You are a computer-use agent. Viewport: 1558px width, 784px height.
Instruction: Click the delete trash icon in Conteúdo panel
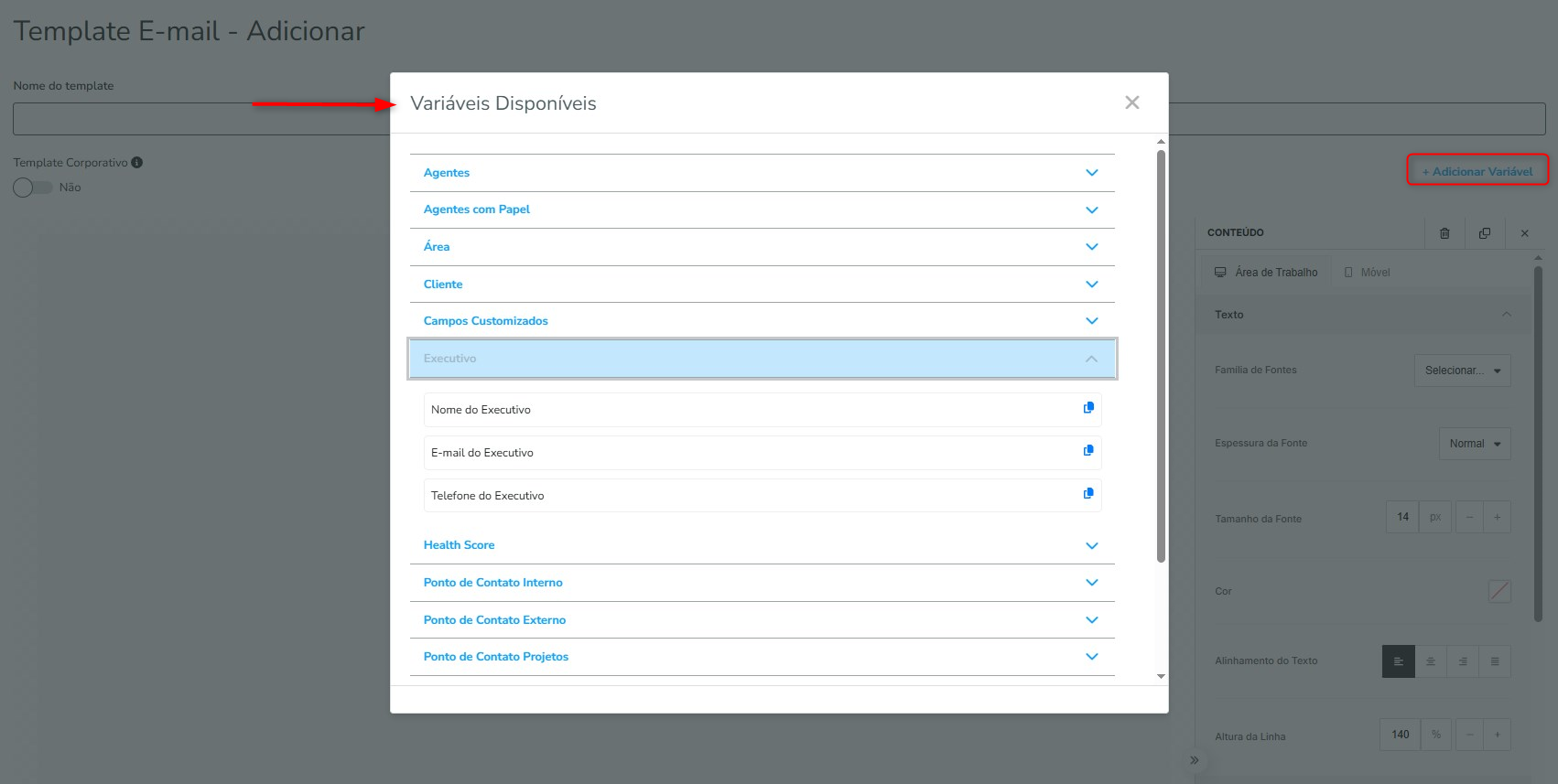click(x=1444, y=233)
